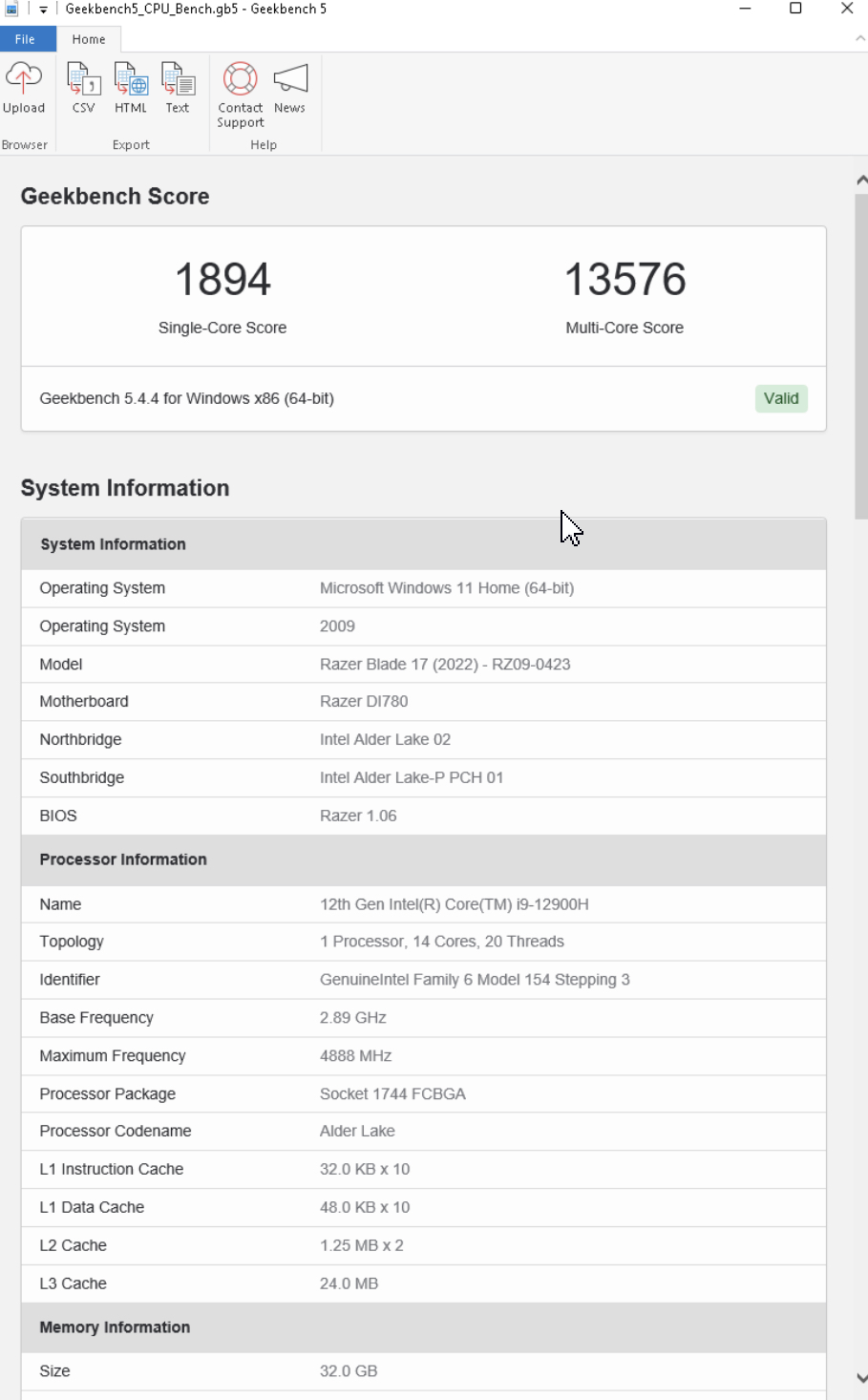Click the 2.89 GHz base frequency

click(353, 1018)
